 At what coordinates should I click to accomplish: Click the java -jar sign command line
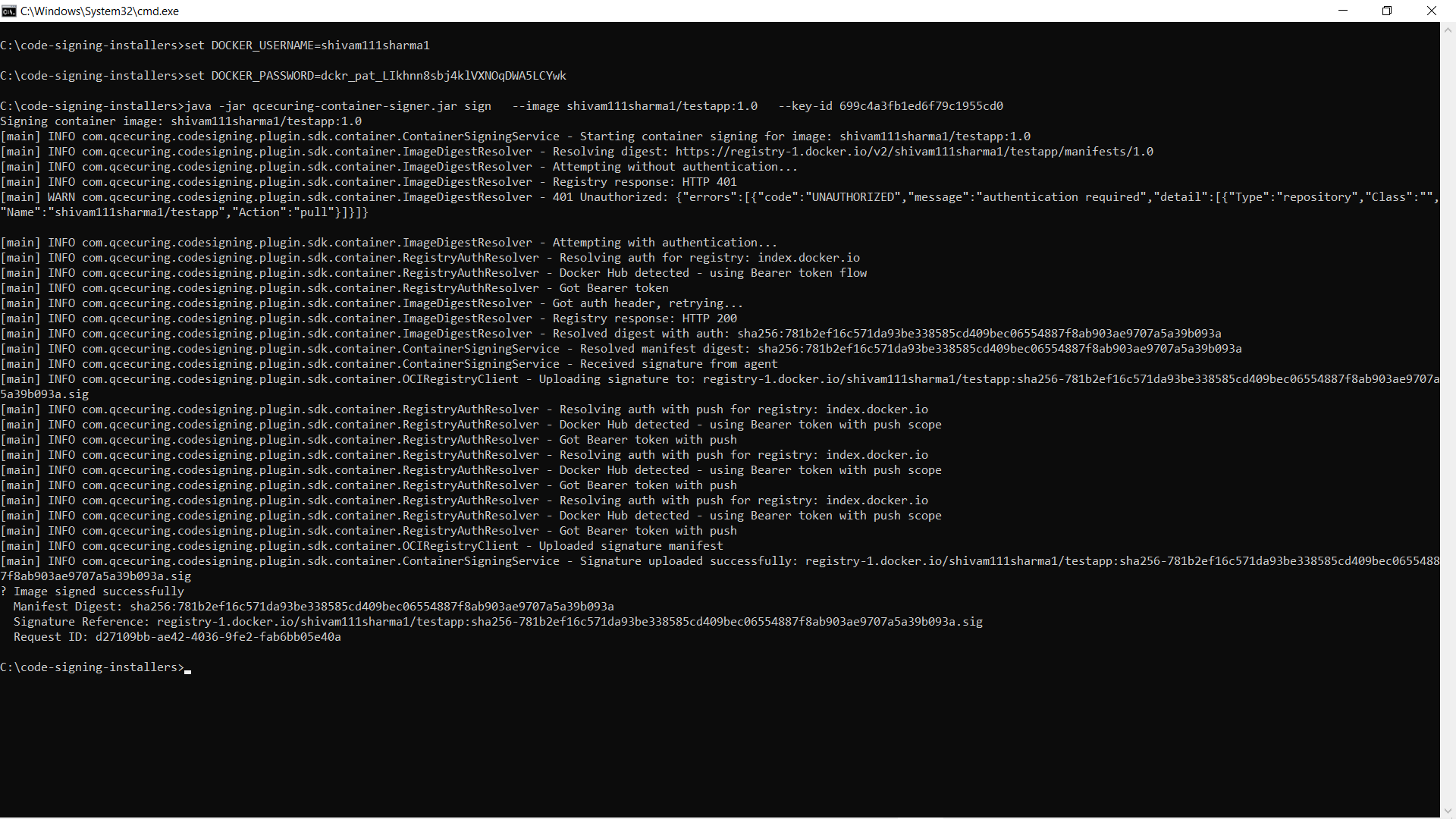pos(500,106)
